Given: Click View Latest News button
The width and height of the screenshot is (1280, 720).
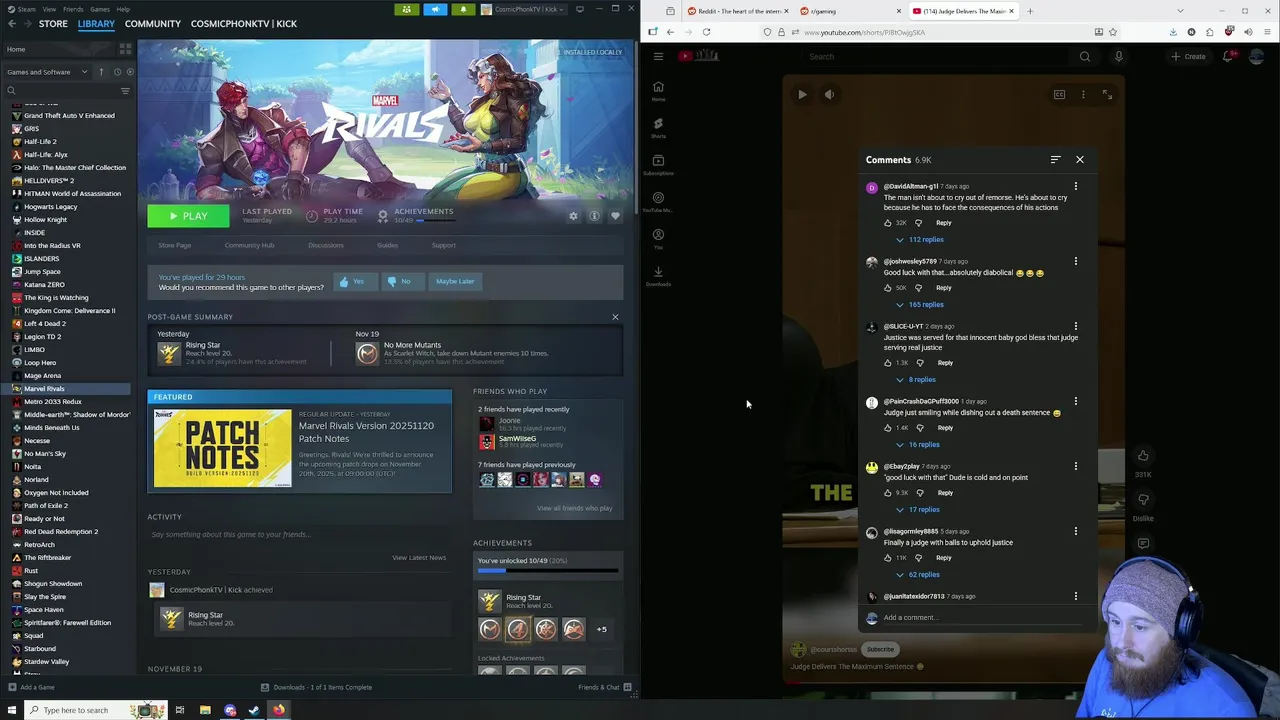Looking at the screenshot, I should (x=419, y=558).
